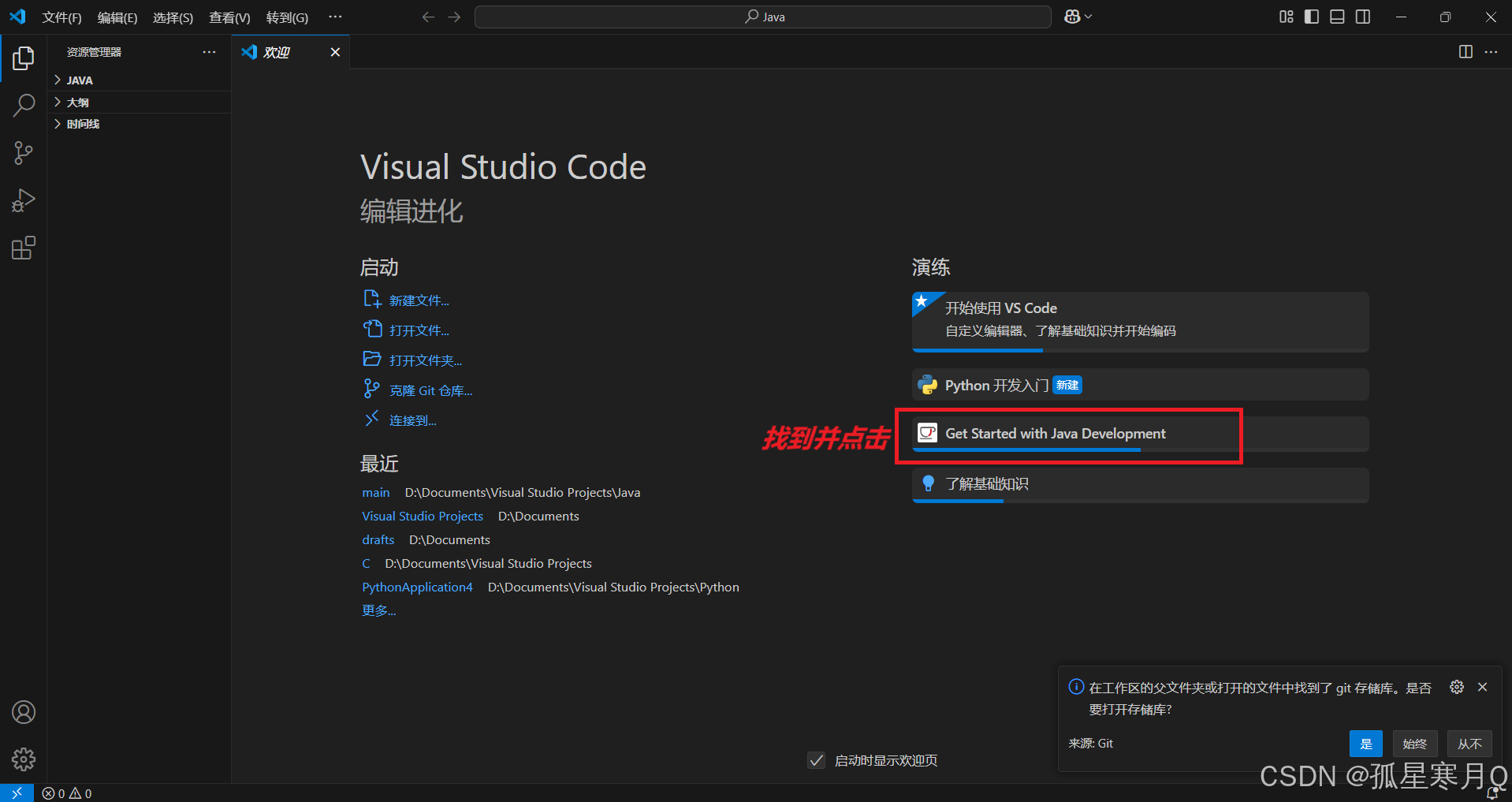Click 是 in the Git notification
This screenshot has width=1512, height=802.
(1366, 744)
